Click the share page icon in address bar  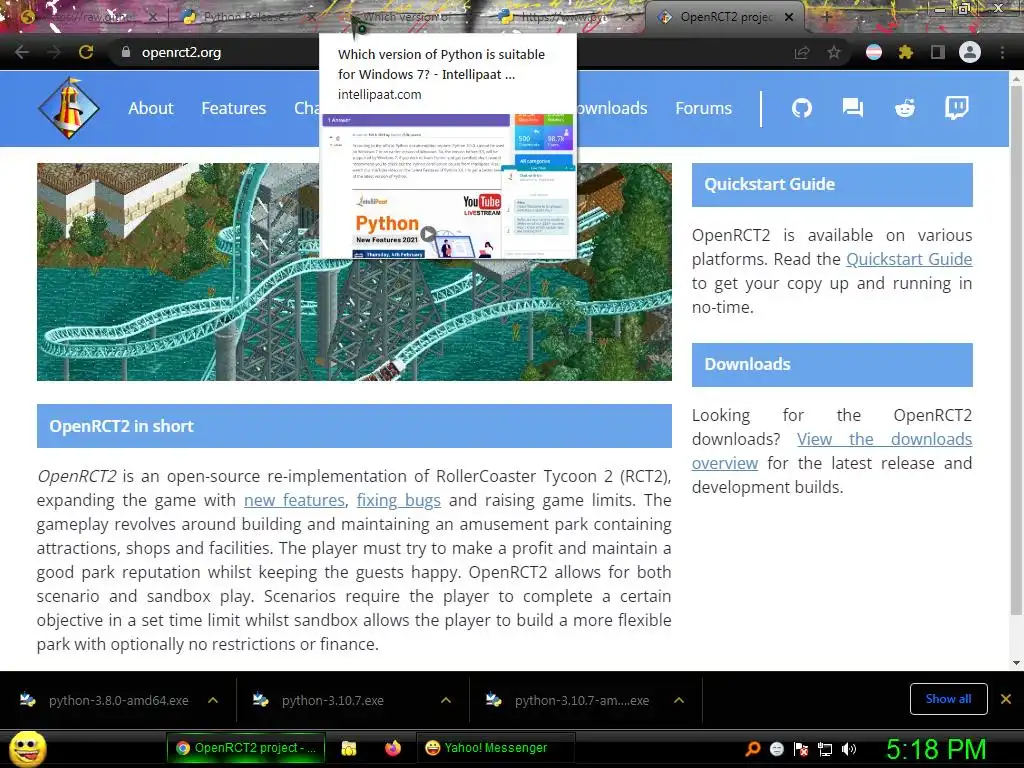[x=802, y=52]
